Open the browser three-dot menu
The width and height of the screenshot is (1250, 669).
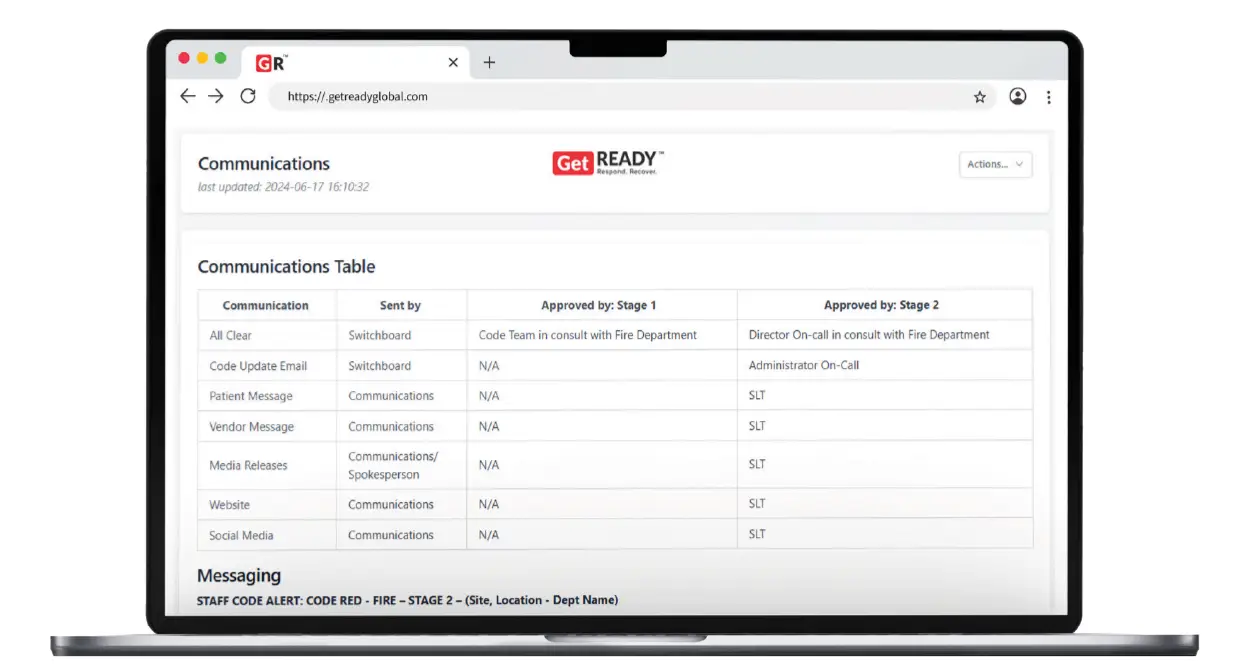click(x=1048, y=97)
